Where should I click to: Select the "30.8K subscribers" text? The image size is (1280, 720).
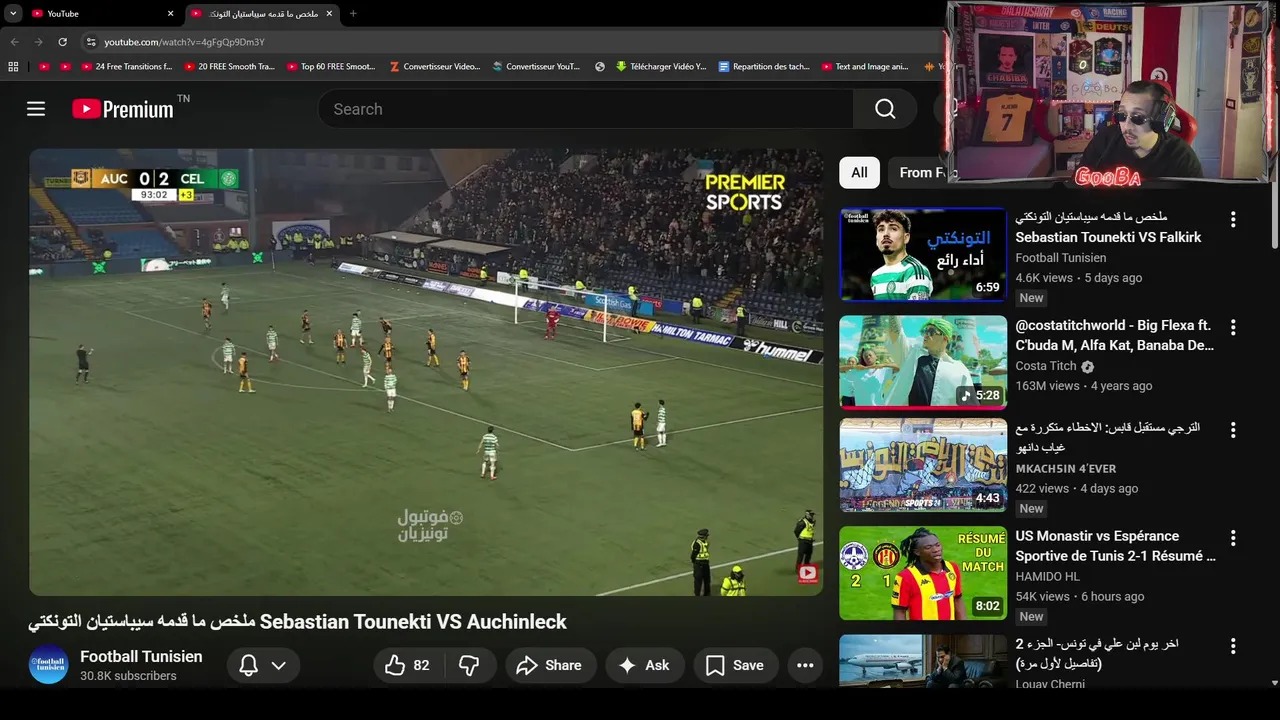[128, 676]
